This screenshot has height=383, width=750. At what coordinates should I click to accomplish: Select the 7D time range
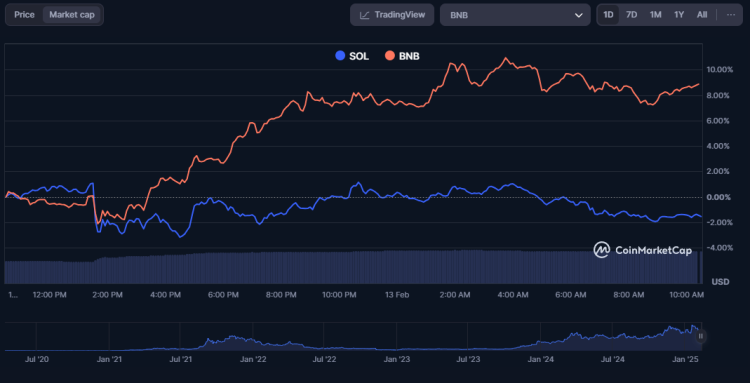631,15
